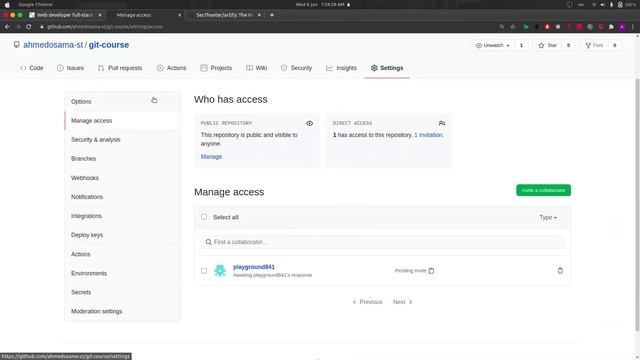The height and width of the screenshot is (360, 640).
Task: Copy the pending invite link icon
Action: pyautogui.click(x=431, y=271)
